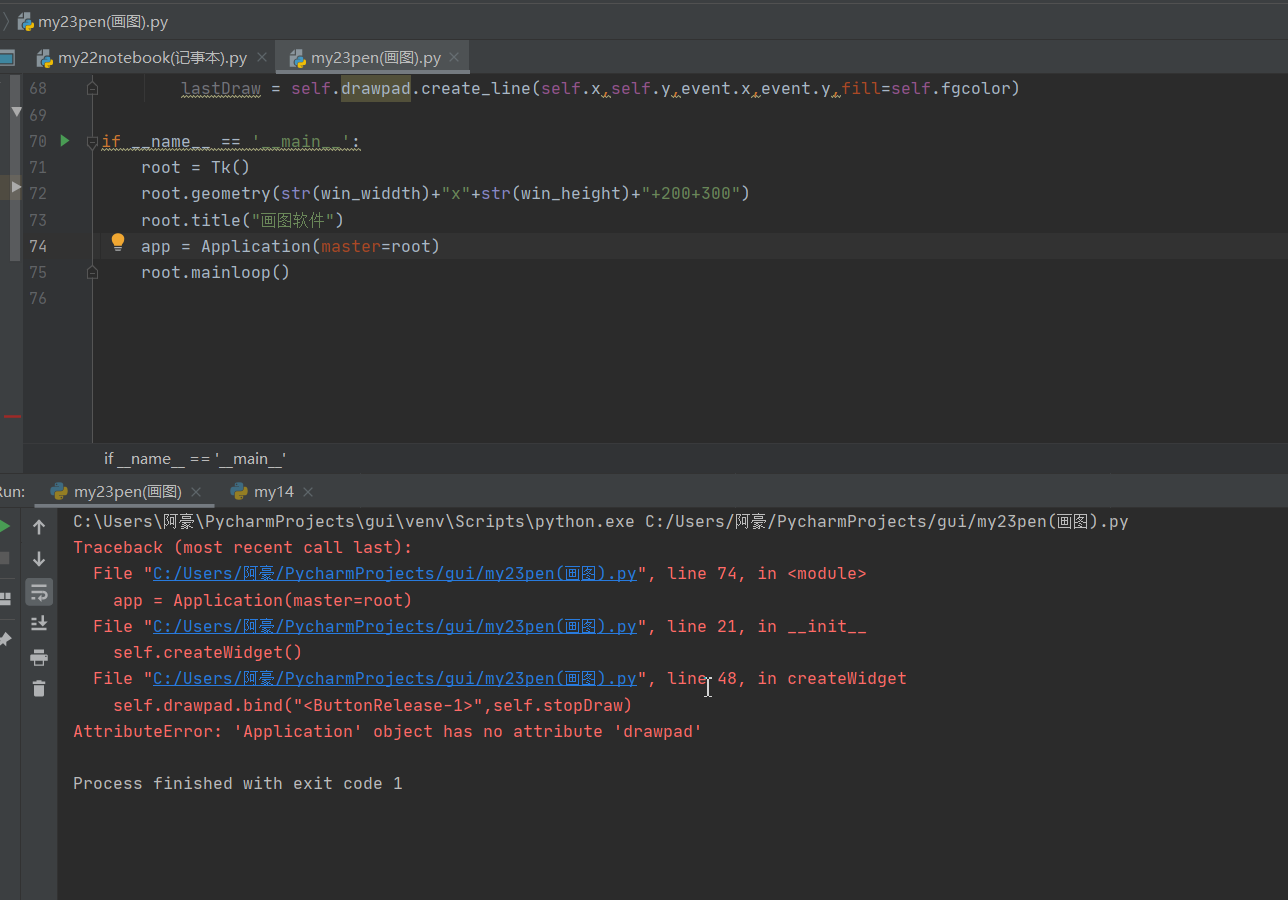
Task: Click the if __name__ == '__main__' code breadcrumb
Action: coord(195,458)
